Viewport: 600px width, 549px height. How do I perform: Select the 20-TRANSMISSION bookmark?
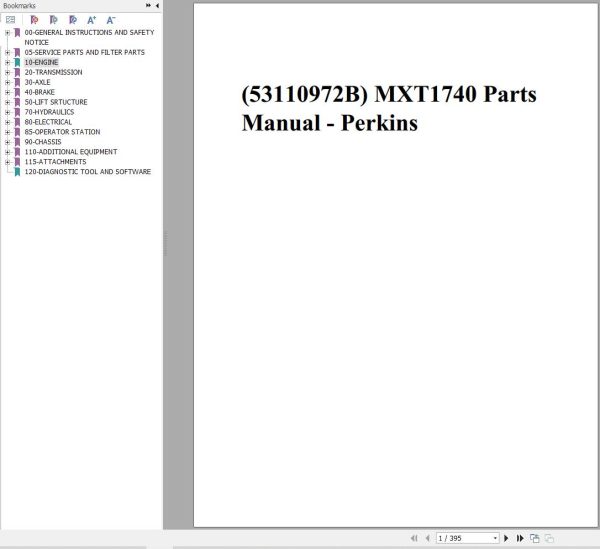53,72
